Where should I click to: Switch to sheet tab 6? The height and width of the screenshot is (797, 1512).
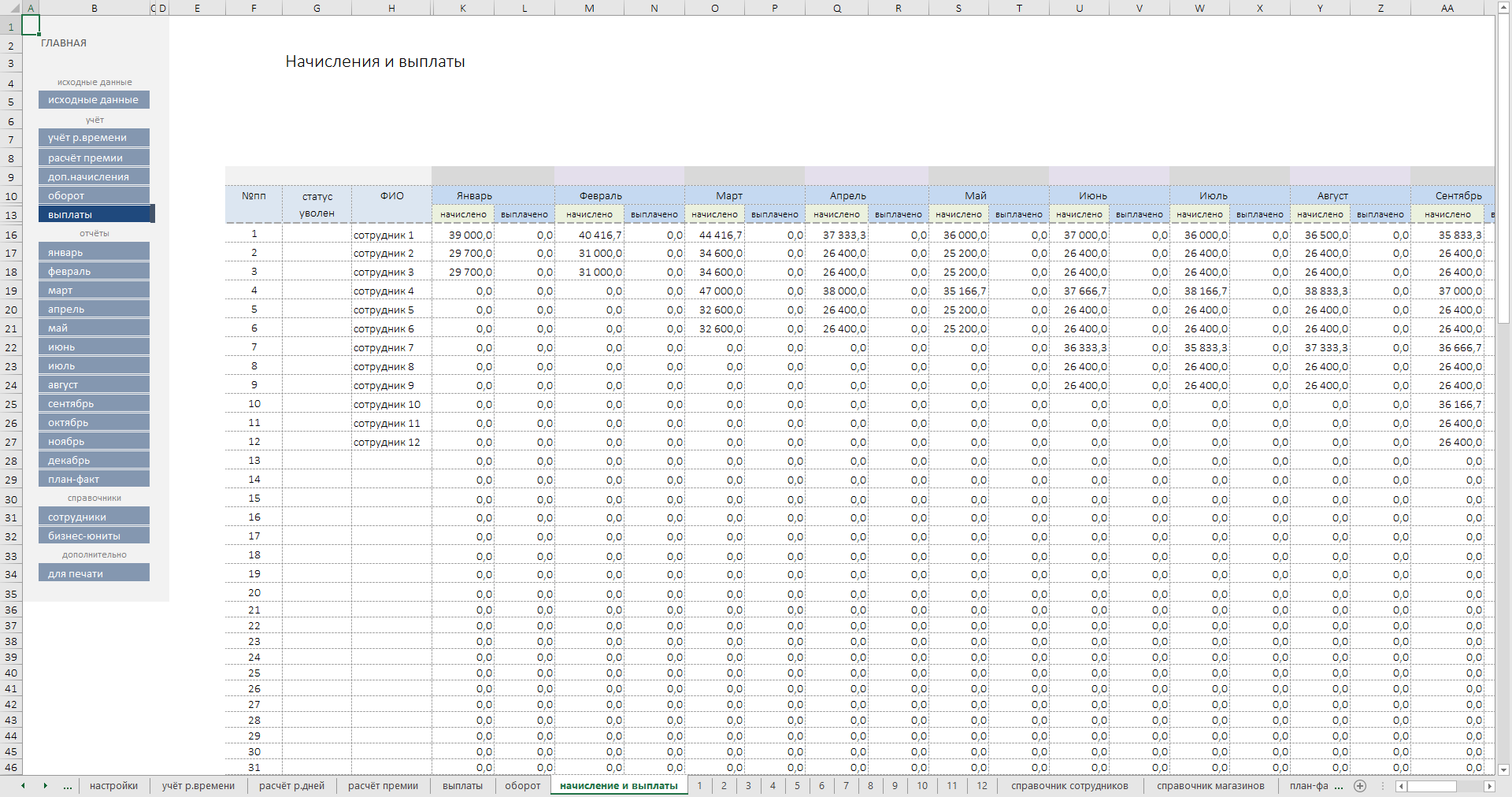pyautogui.click(x=821, y=786)
